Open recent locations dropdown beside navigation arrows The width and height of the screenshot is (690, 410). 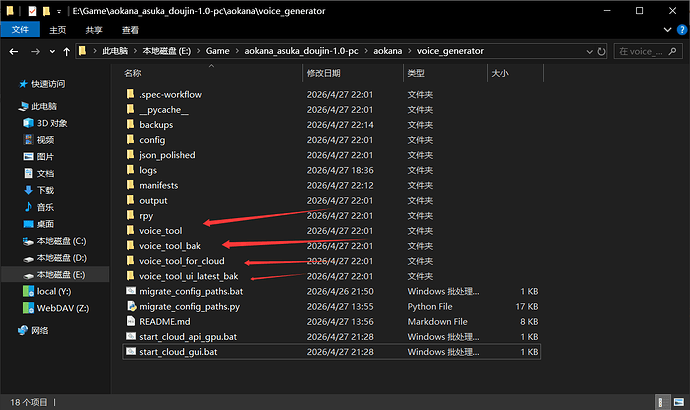[x=51, y=50]
